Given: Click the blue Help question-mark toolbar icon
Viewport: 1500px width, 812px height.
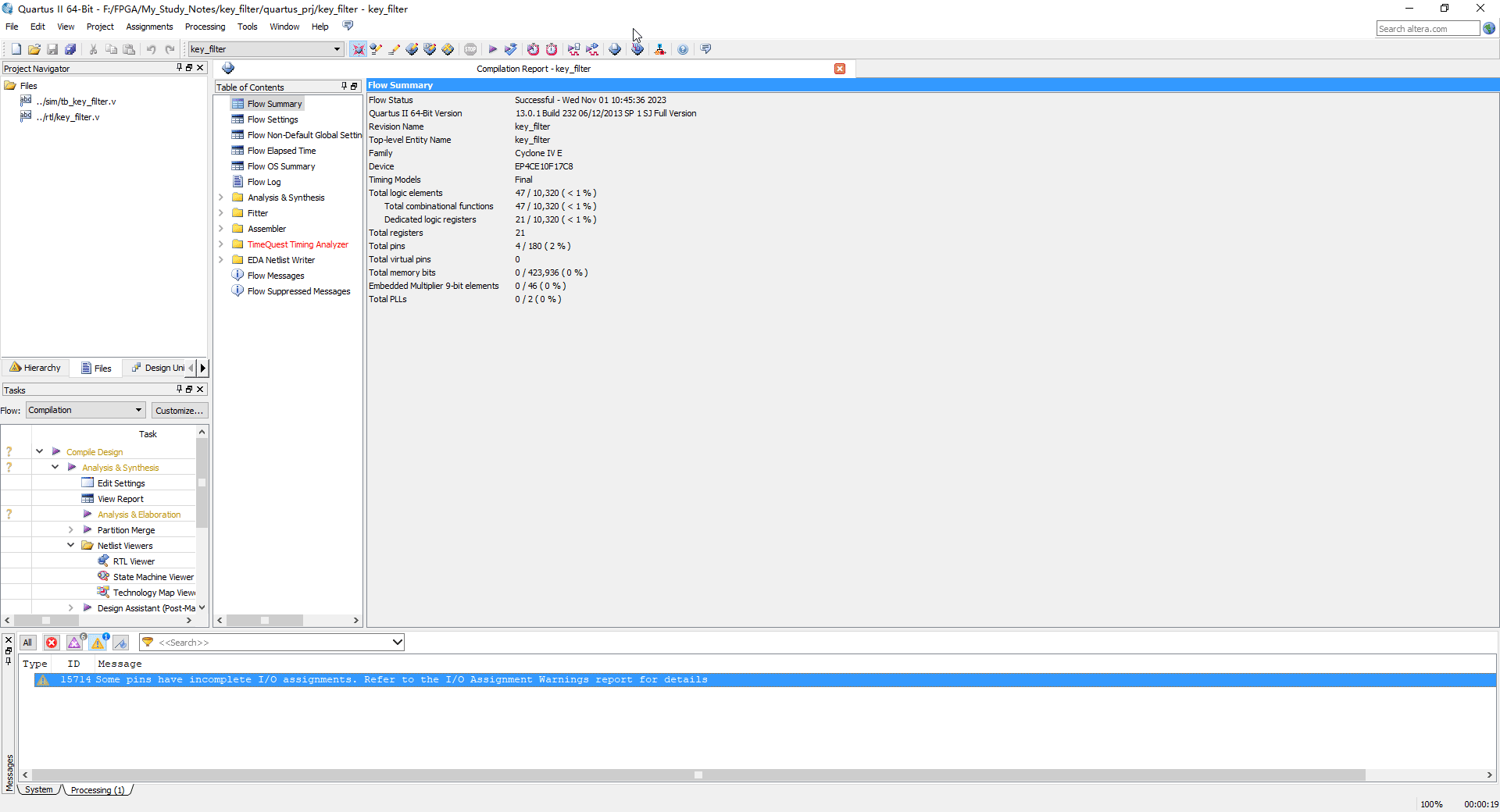Looking at the screenshot, I should tap(683, 49).
